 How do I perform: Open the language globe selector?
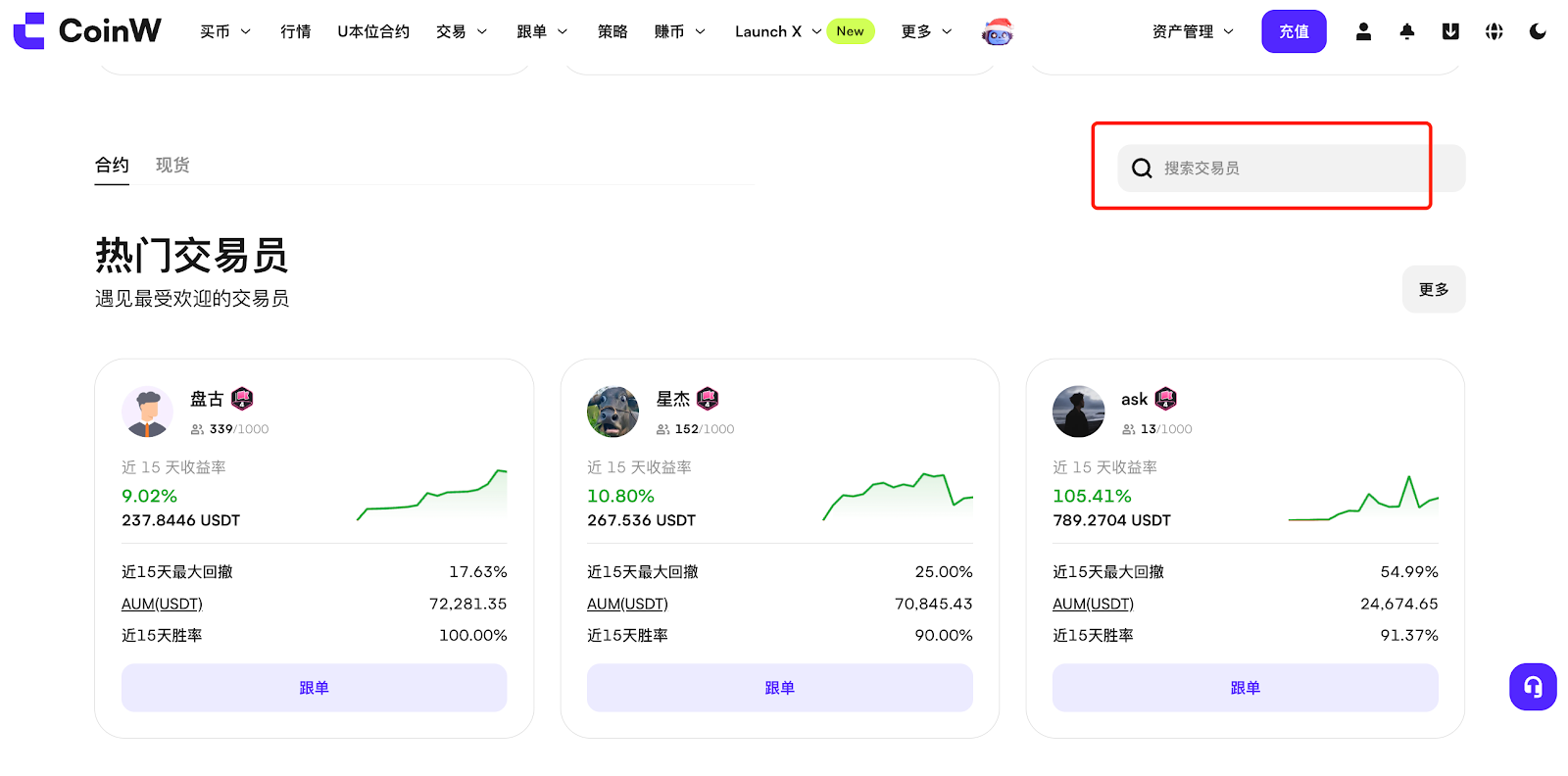click(1494, 31)
